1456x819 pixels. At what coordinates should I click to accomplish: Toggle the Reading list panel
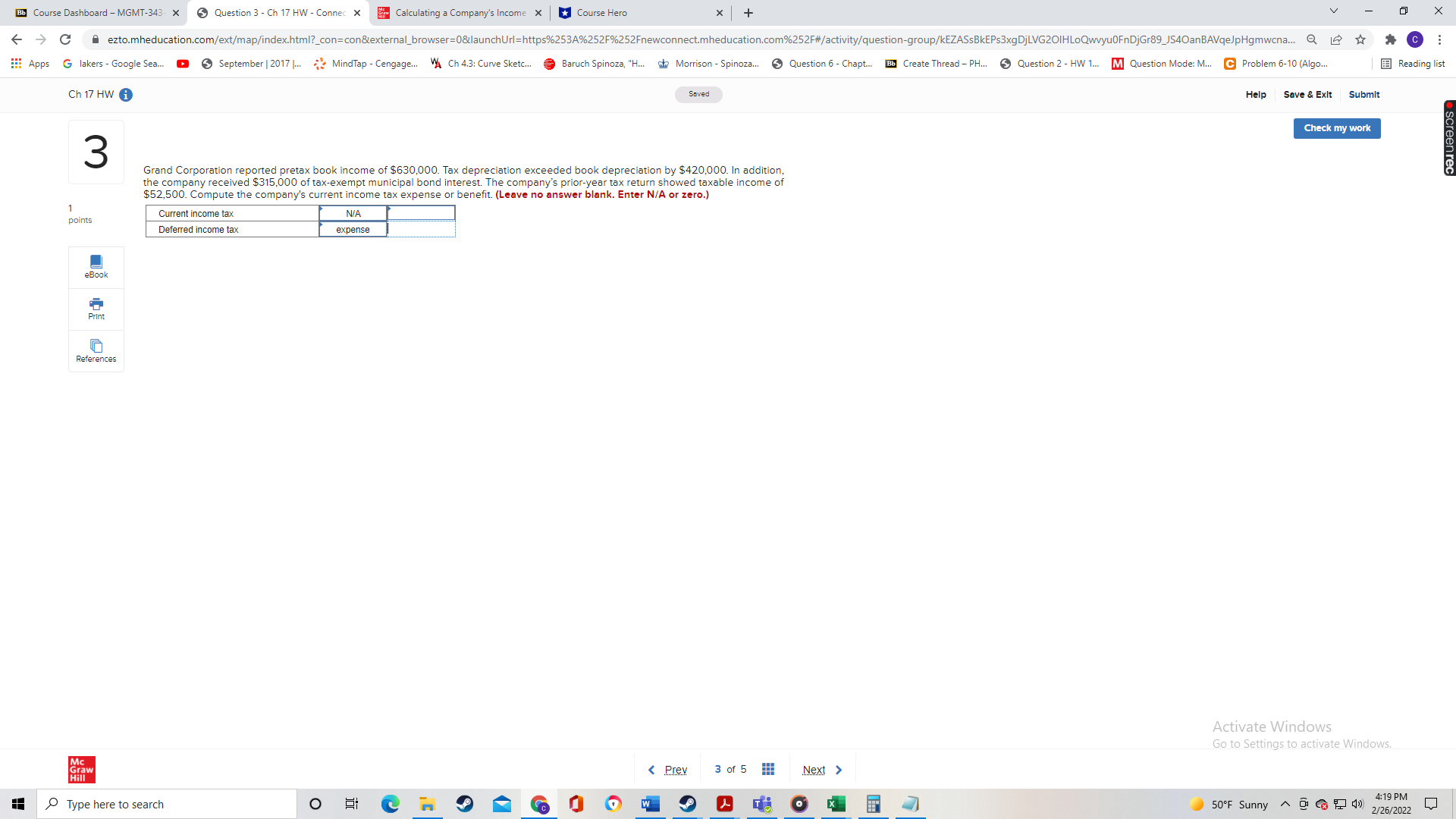pos(1413,64)
